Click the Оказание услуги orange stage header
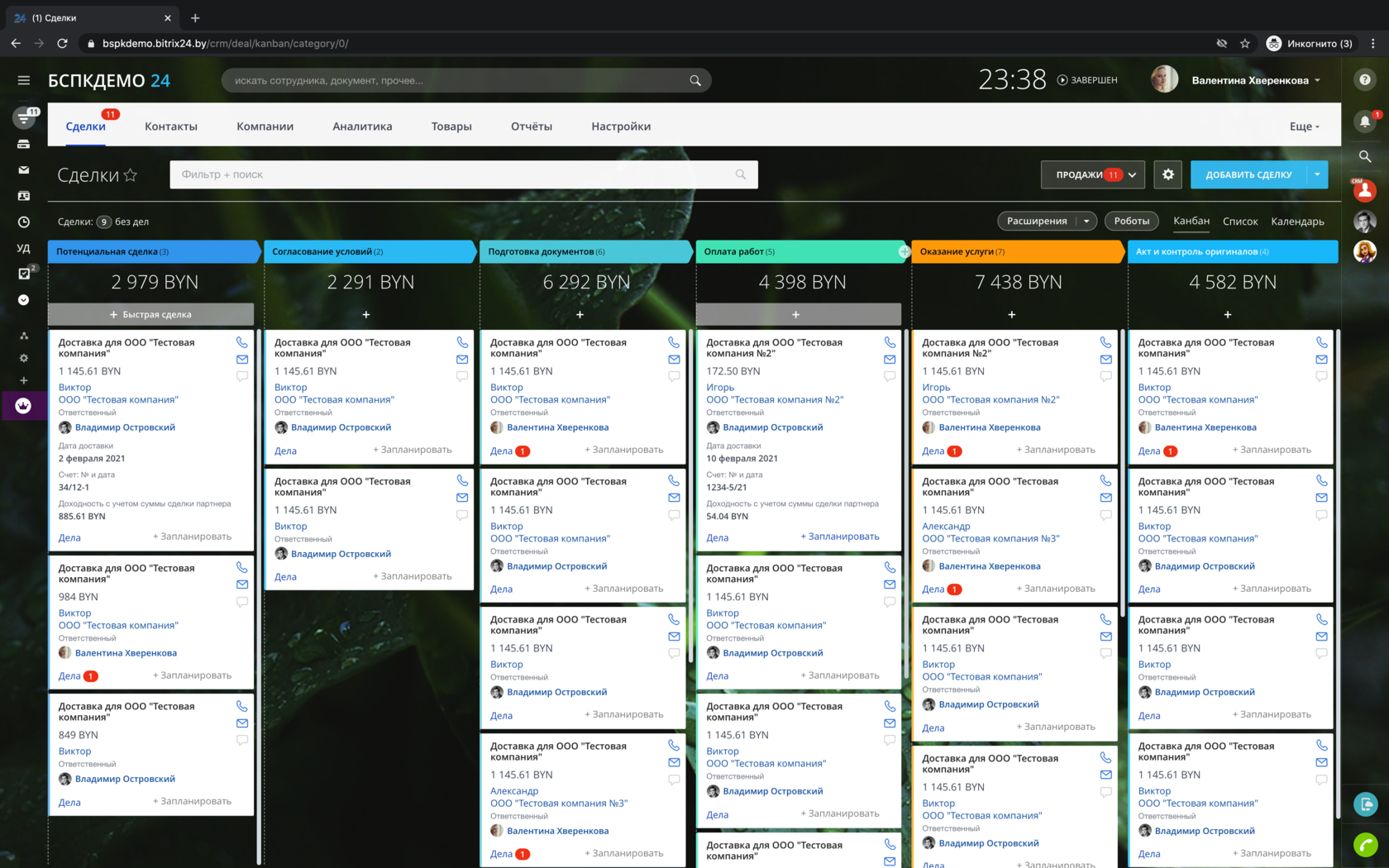 1018,251
